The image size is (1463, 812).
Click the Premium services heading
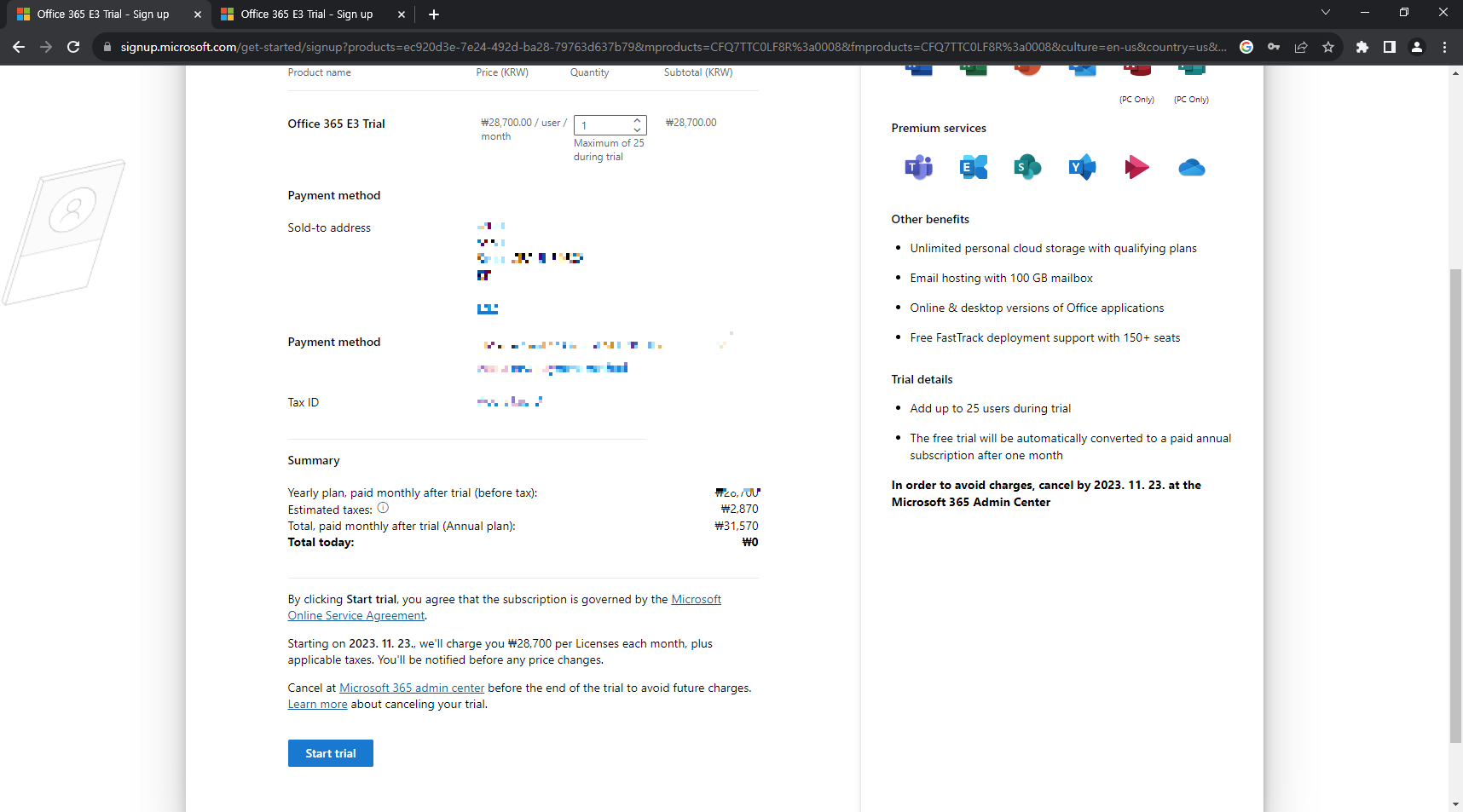point(939,128)
